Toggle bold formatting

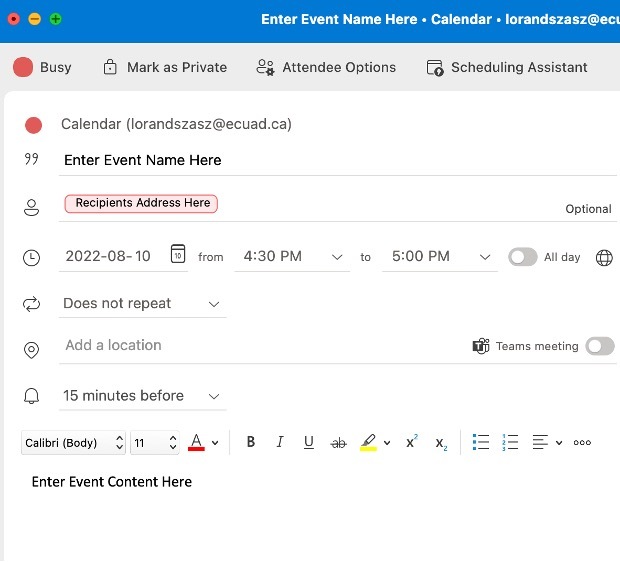pyautogui.click(x=251, y=442)
